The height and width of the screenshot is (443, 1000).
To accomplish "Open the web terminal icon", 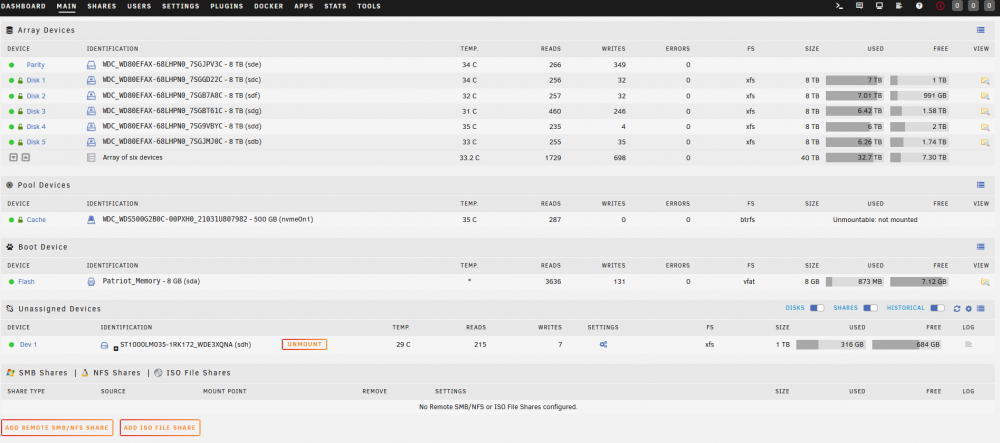I will point(840,6).
